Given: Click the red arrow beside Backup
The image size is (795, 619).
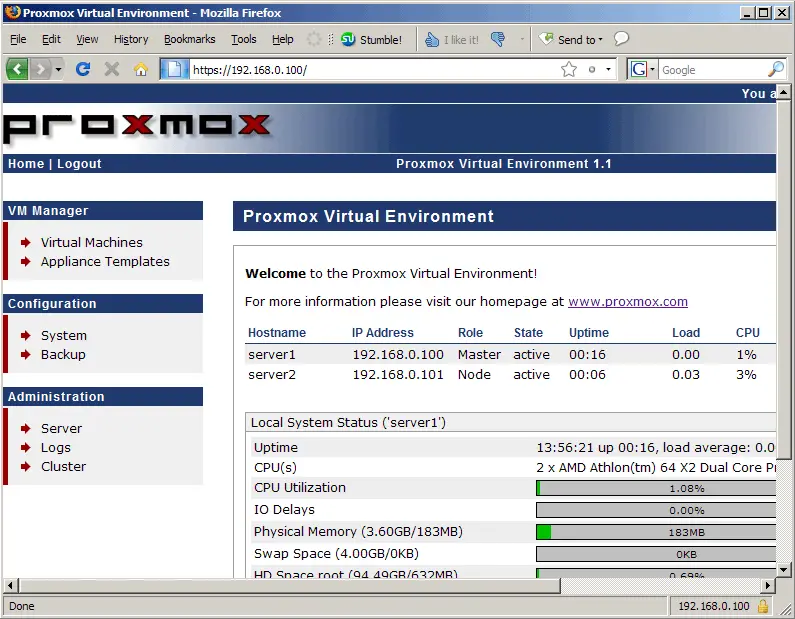Looking at the screenshot, I should click(x=25, y=354).
